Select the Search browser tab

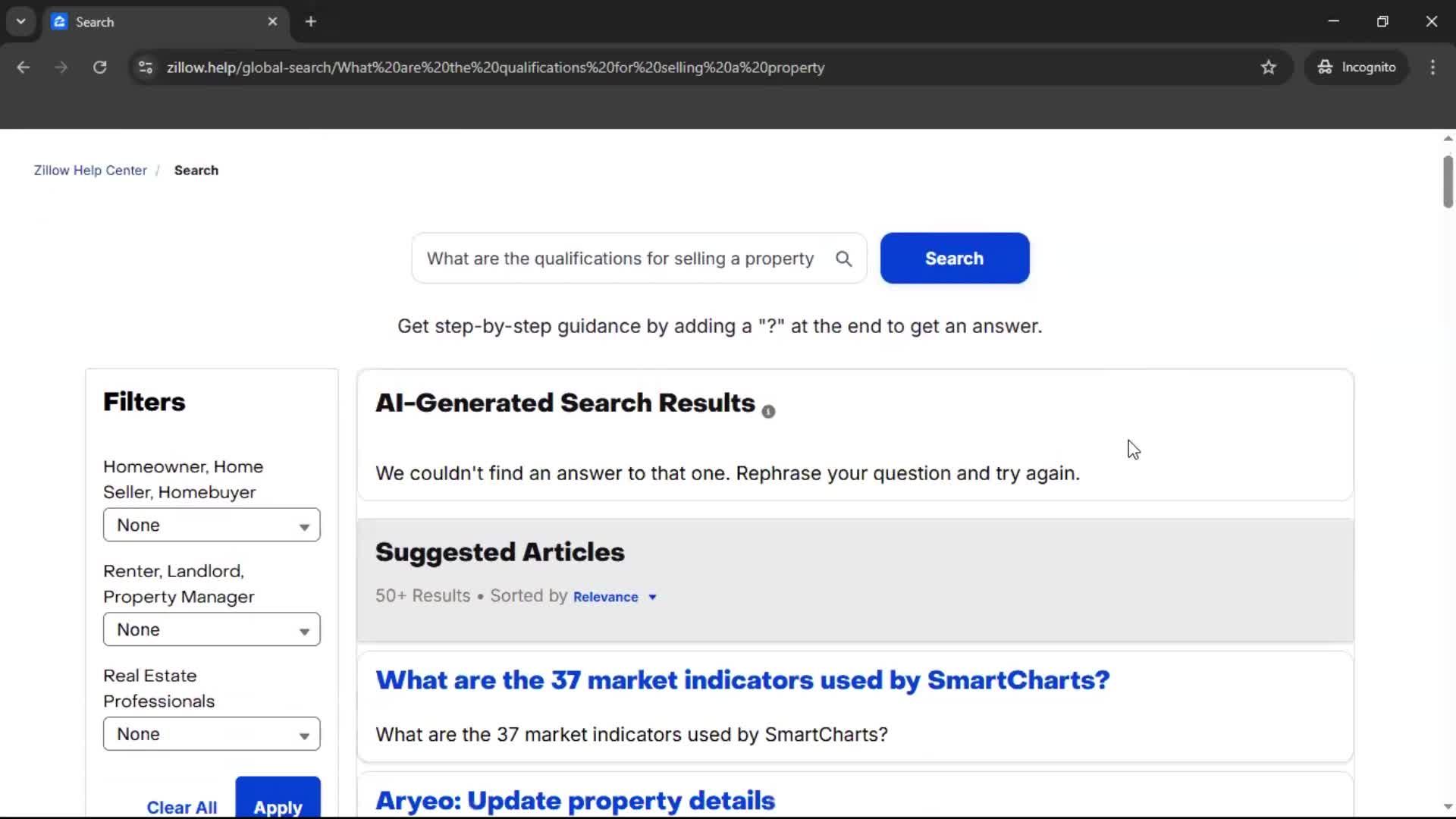(x=136, y=21)
